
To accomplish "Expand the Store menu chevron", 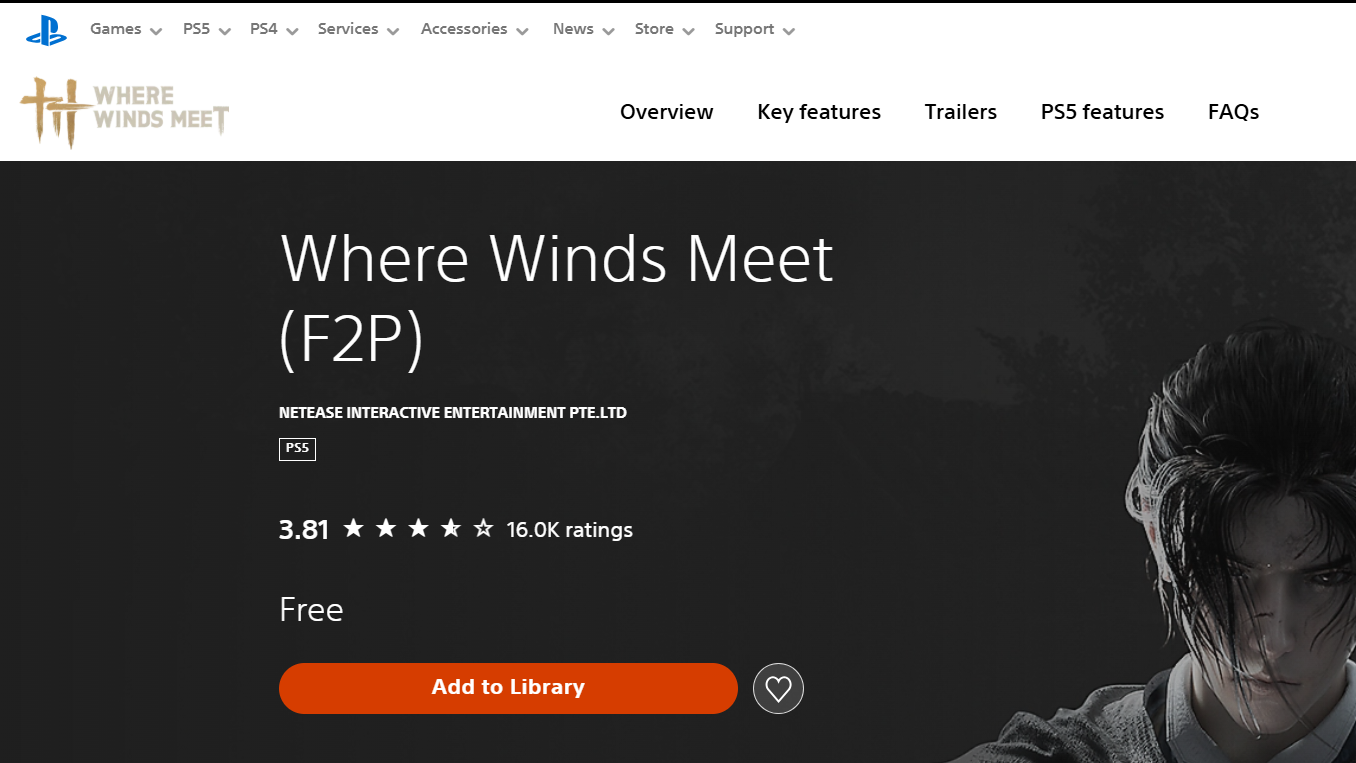I will tap(688, 32).
